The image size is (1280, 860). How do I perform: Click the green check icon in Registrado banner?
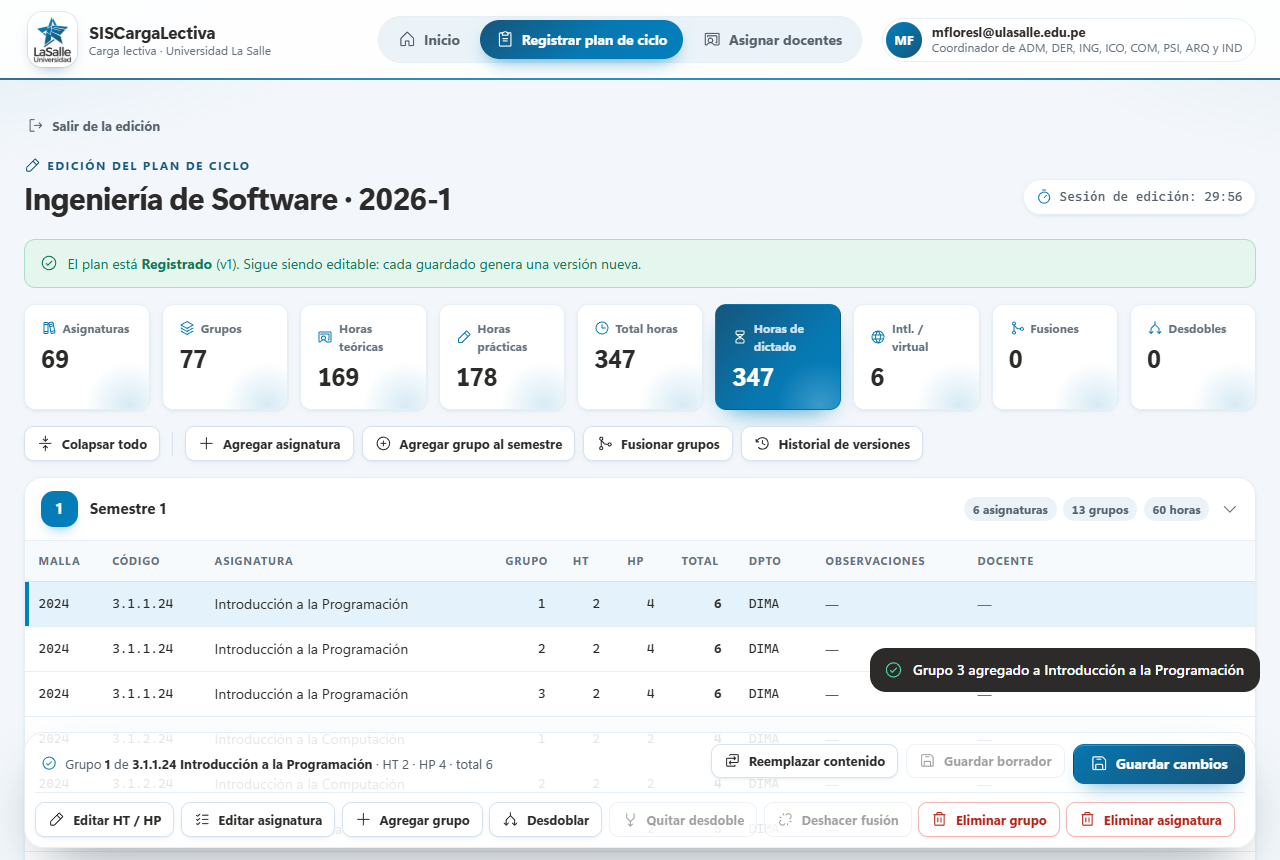49,264
